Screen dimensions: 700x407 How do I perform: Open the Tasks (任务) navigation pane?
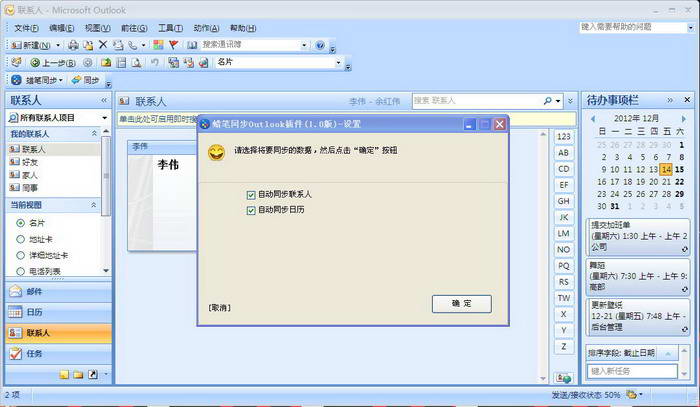[58, 353]
